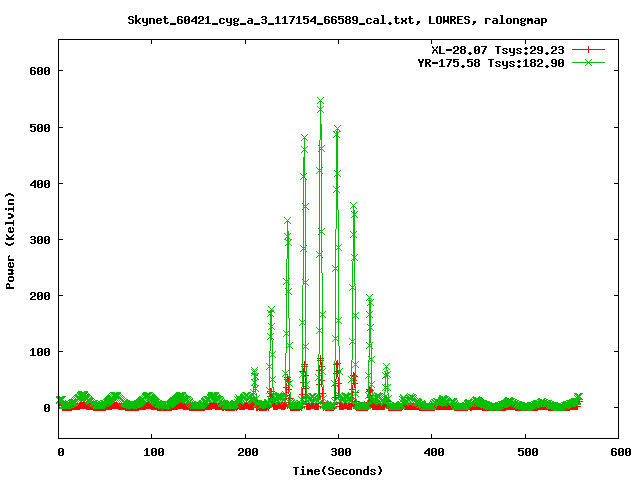Click the 100 label on the power axis
The image size is (640, 480).
coord(40,352)
